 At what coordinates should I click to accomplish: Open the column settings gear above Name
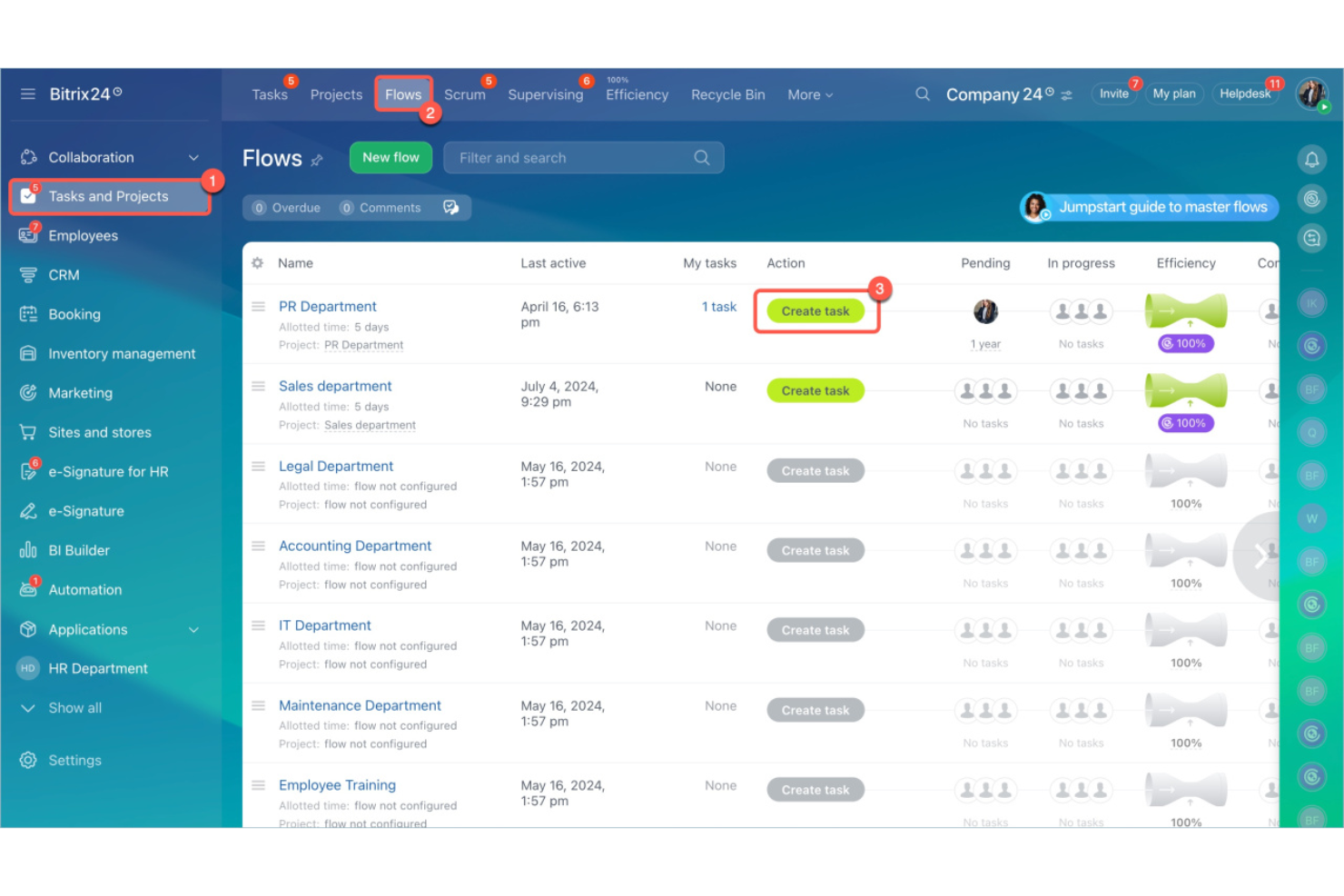(257, 263)
